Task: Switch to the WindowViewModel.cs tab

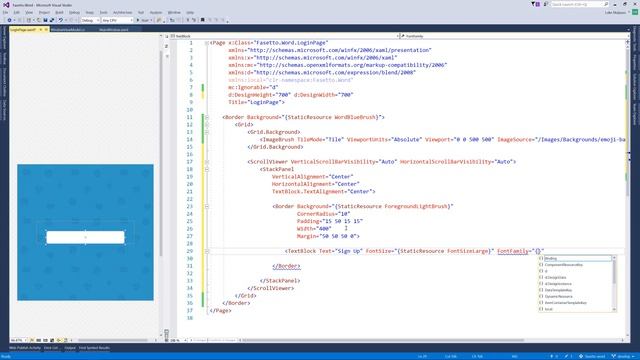Action: [68, 29]
